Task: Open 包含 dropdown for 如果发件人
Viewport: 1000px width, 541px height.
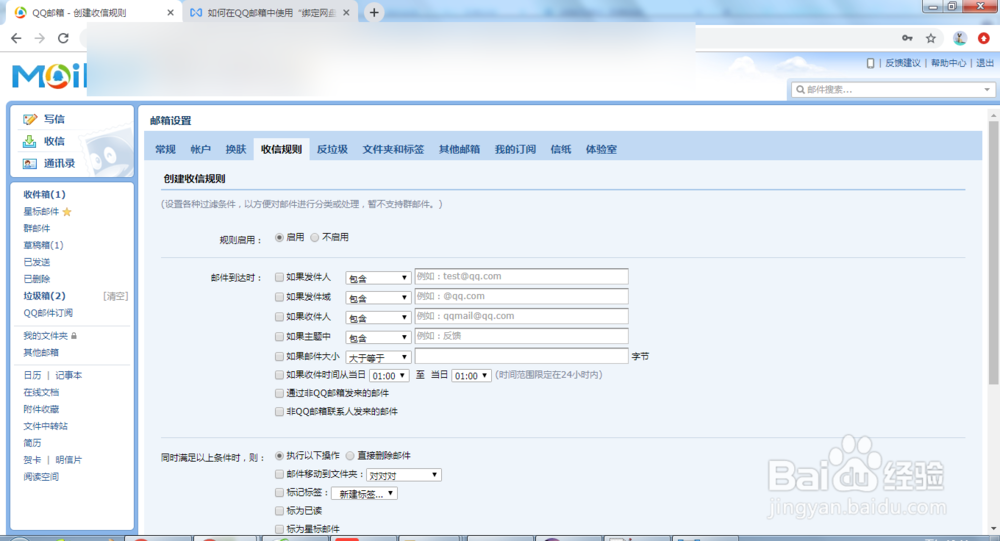Action: 378,278
